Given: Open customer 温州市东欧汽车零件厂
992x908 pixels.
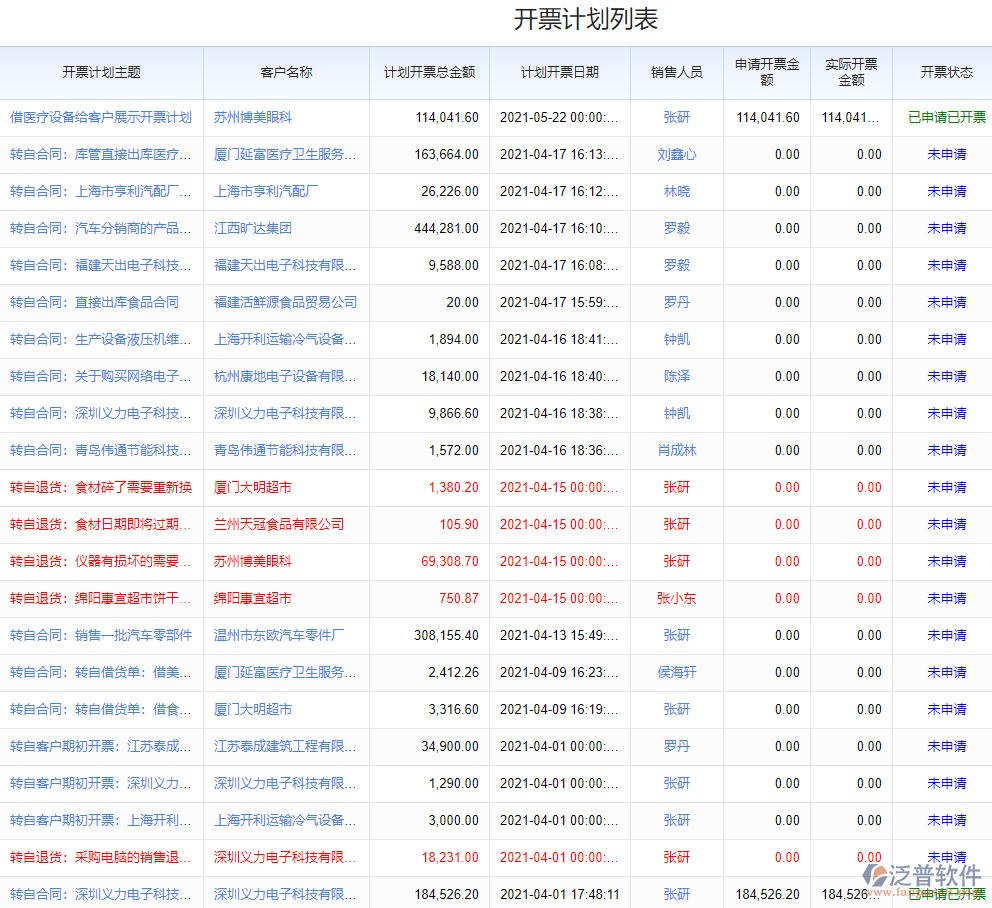Looking at the screenshot, I should [x=279, y=635].
